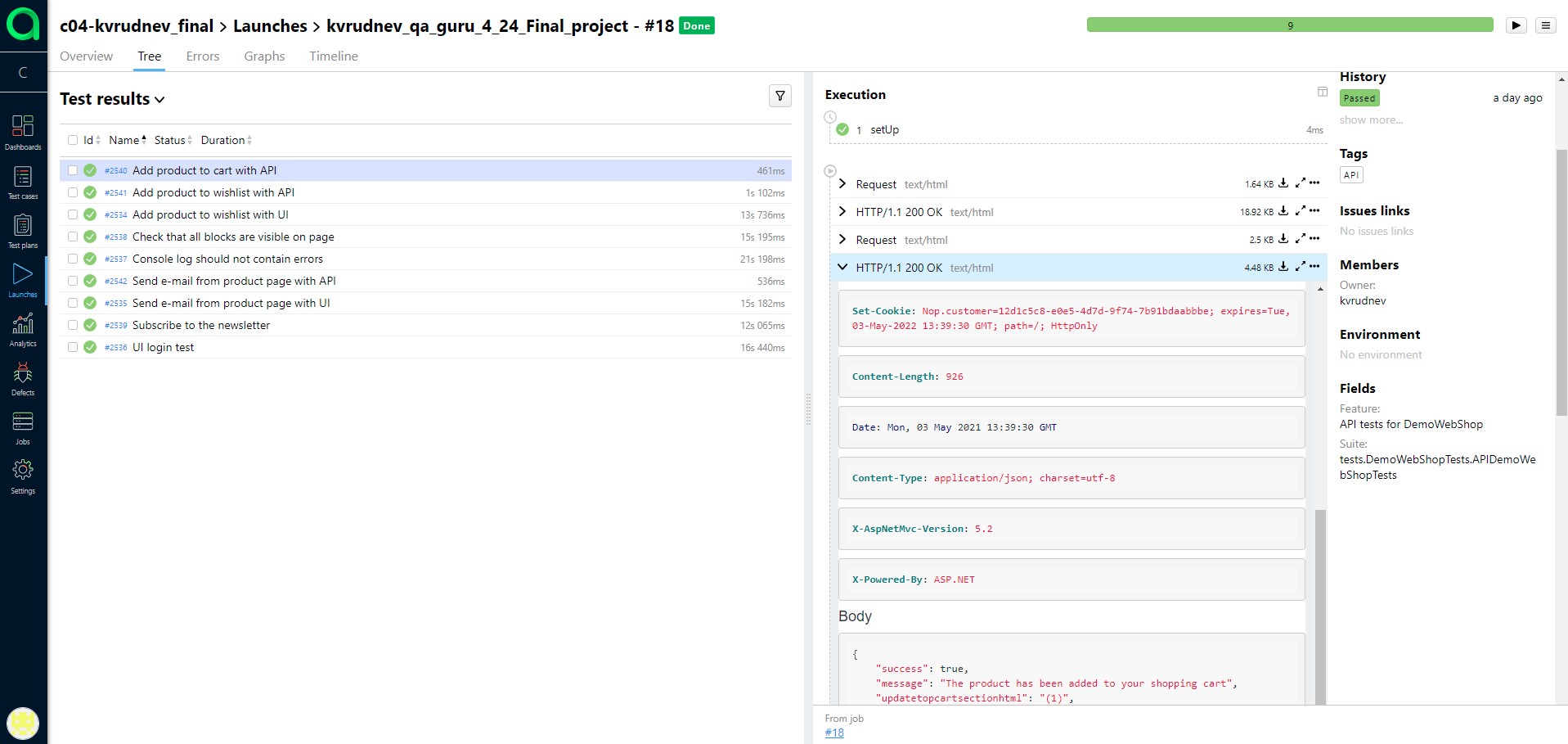Open Defects bug icon

tap(23, 379)
